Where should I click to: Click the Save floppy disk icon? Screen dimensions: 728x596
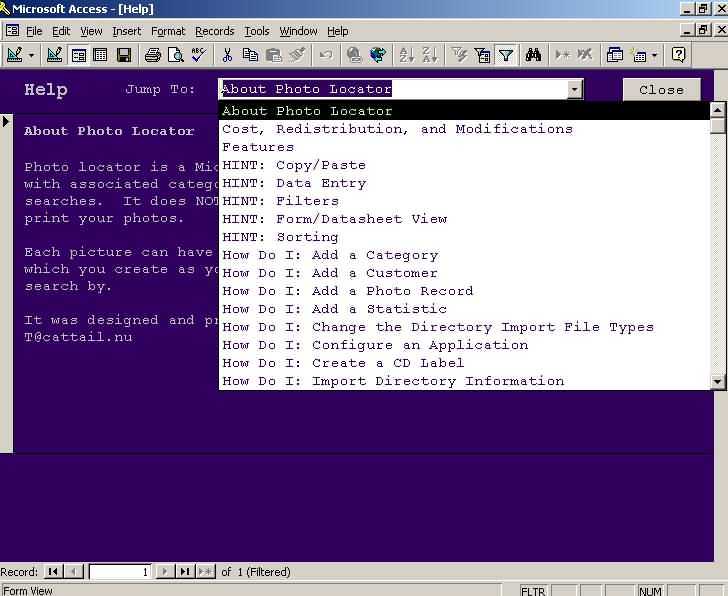pos(123,55)
